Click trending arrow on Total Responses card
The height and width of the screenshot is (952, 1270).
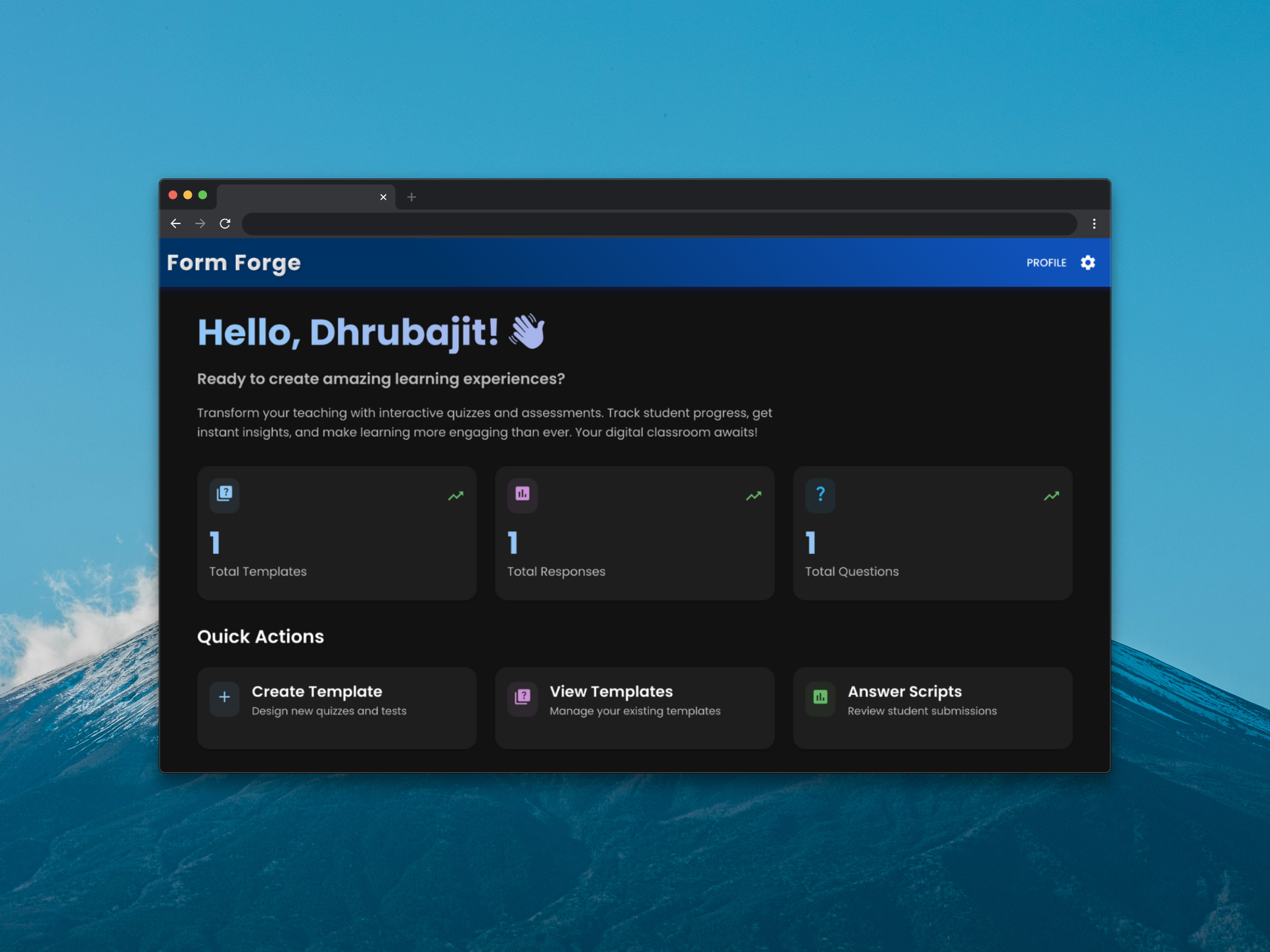pos(753,496)
